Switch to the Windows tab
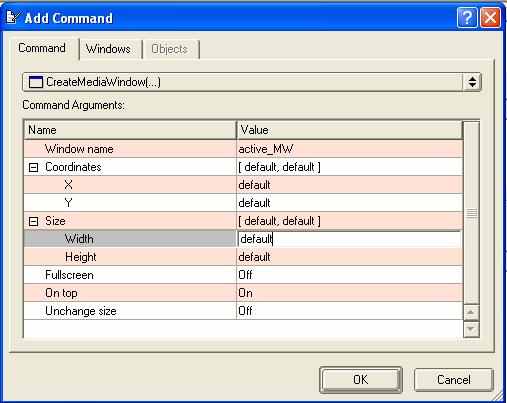Viewport: 507px width, 403px height. coord(108,49)
